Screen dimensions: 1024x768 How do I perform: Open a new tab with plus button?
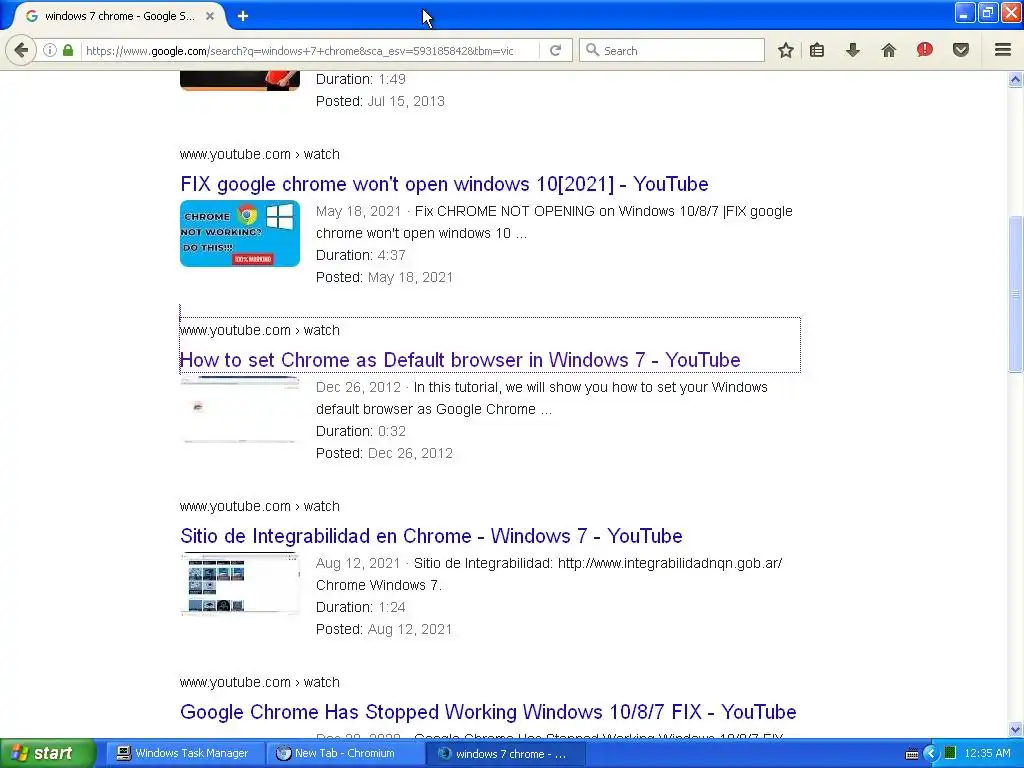click(x=242, y=16)
